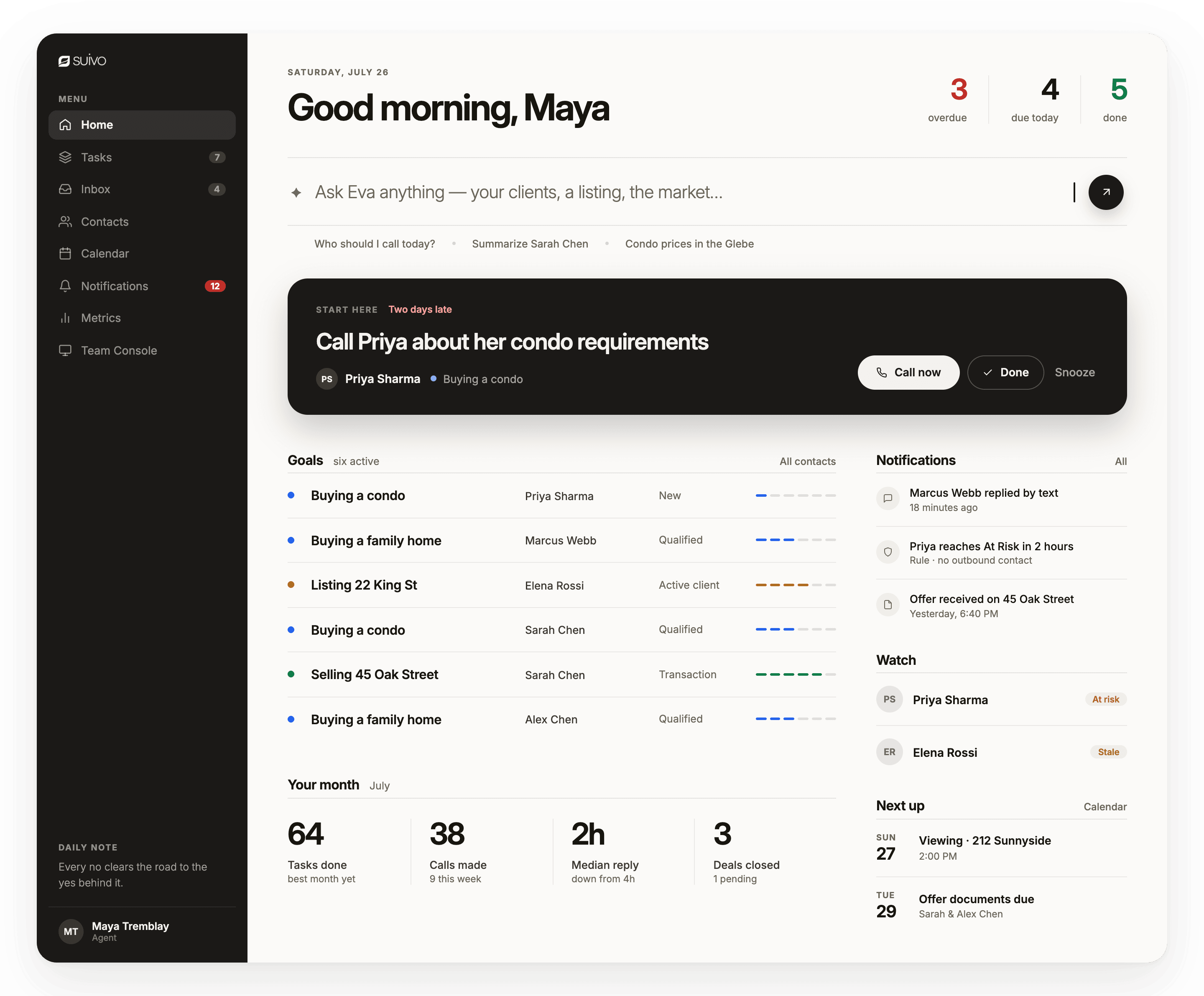This screenshot has height=996, width=1204.
Task: Click the Team Console monitor icon
Action: point(65,350)
